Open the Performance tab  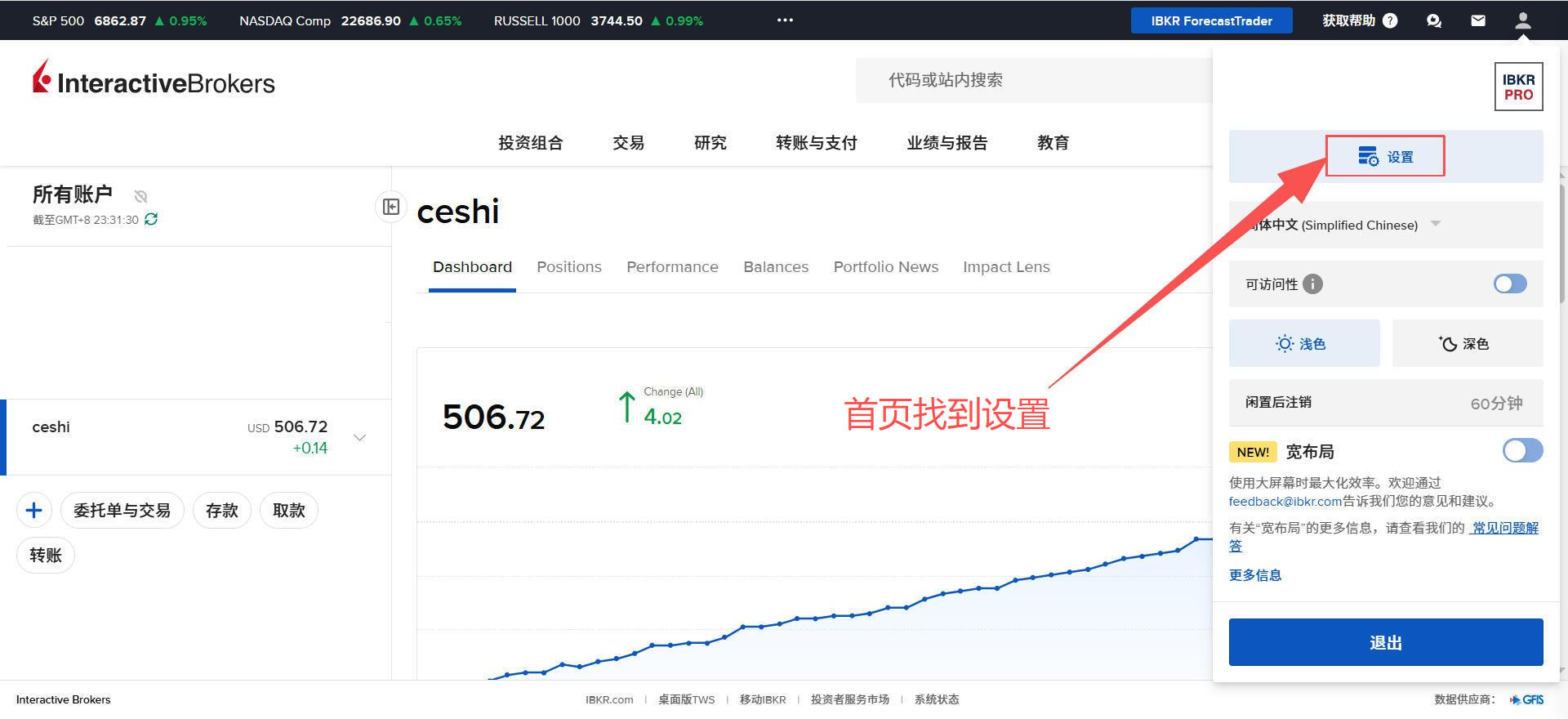672,267
